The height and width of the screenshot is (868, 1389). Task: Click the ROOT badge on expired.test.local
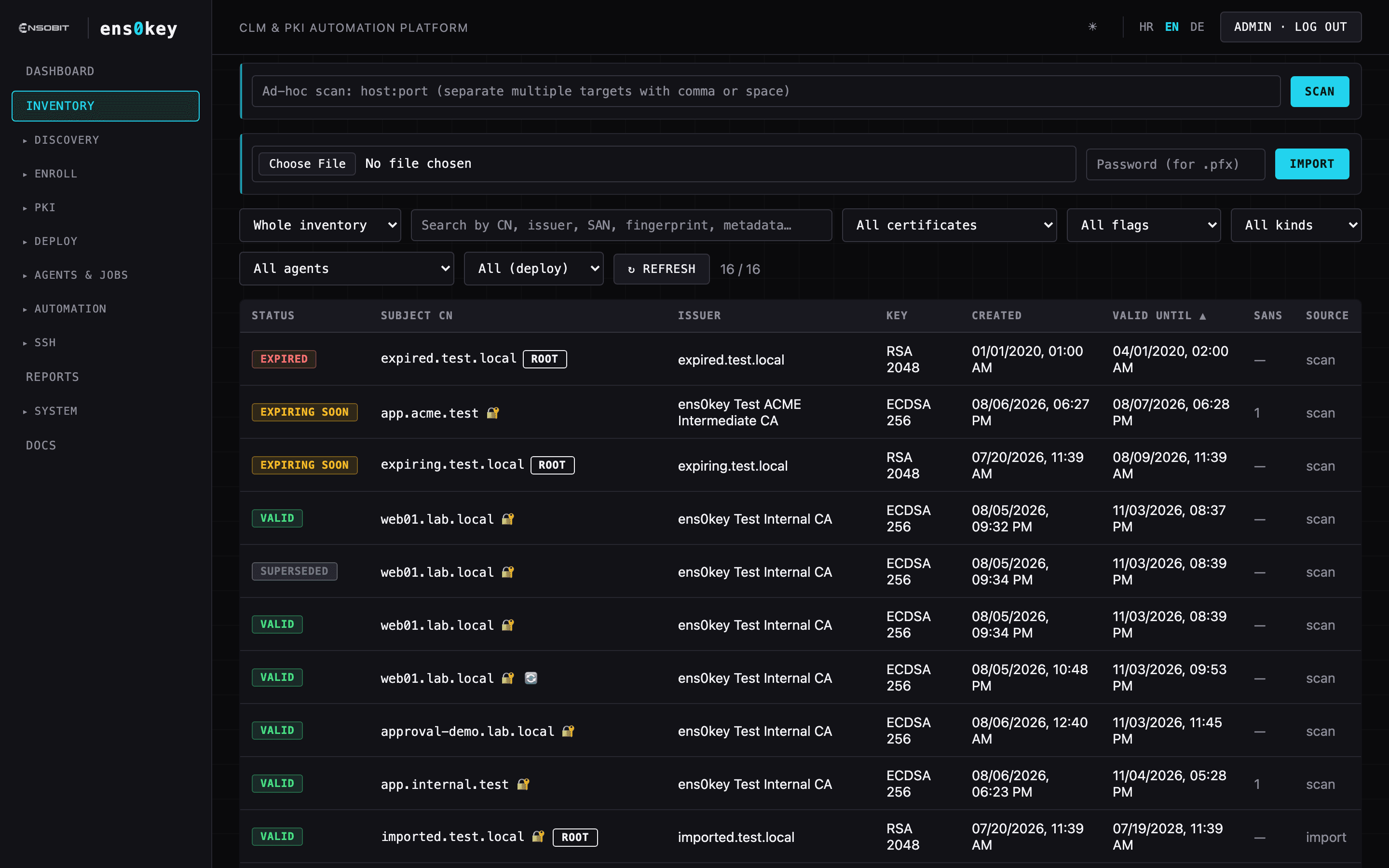click(x=544, y=359)
